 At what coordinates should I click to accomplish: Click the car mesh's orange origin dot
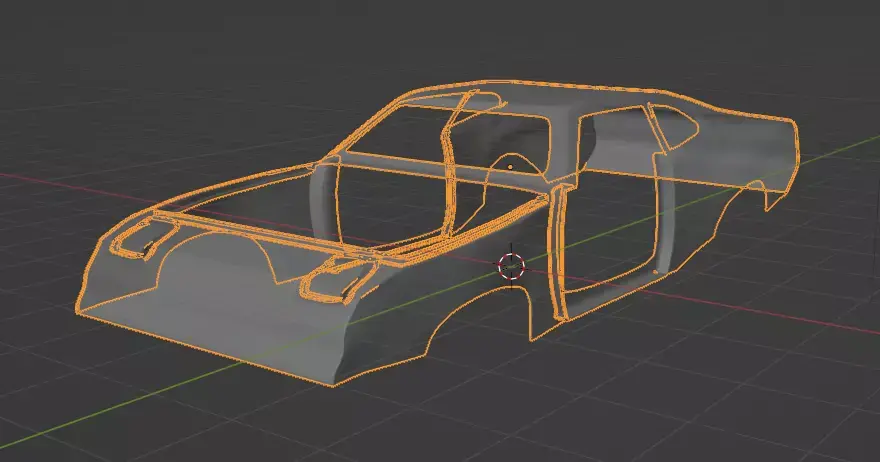[510, 167]
